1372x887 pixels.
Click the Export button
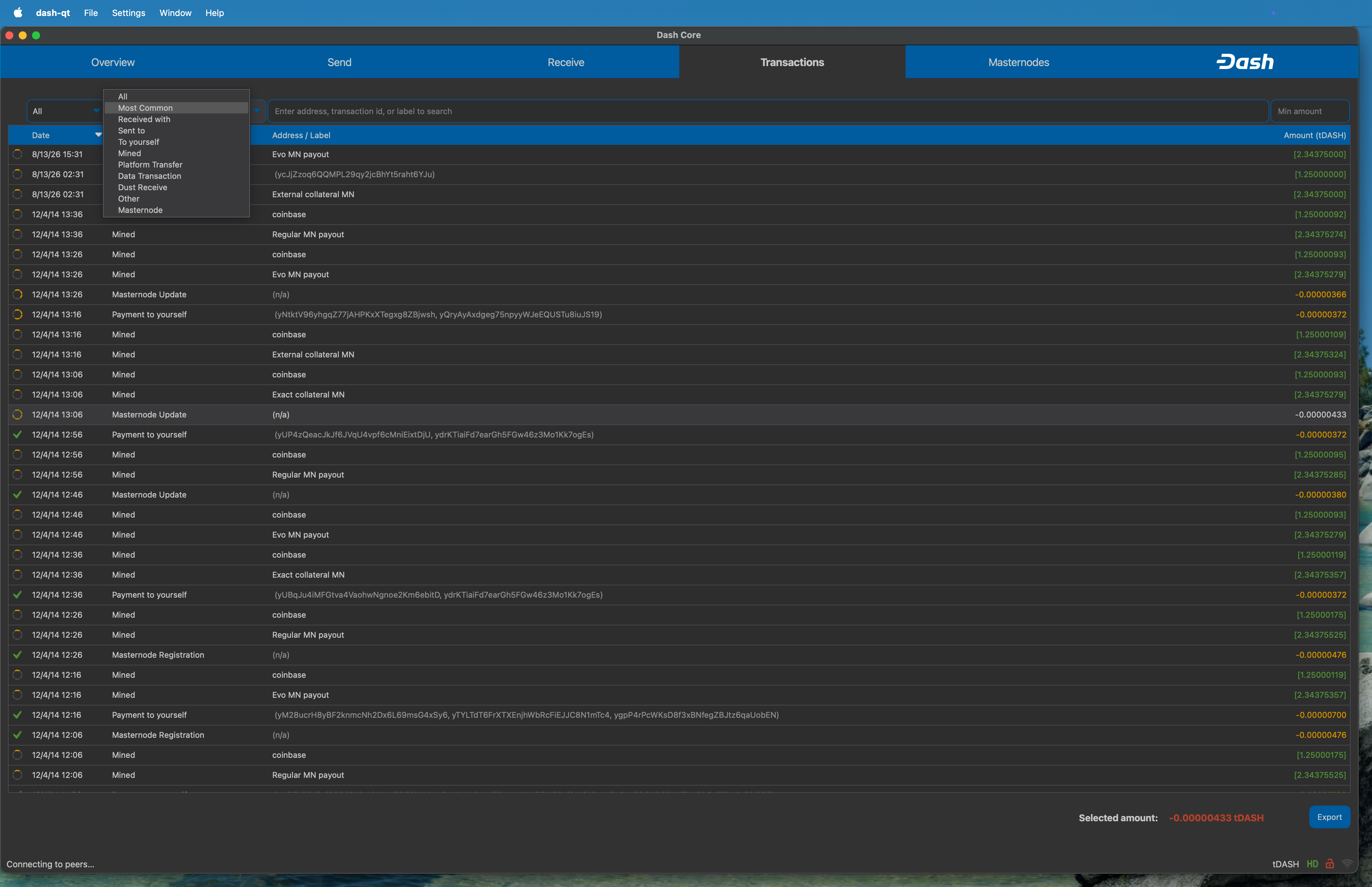tap(1329, 817)
